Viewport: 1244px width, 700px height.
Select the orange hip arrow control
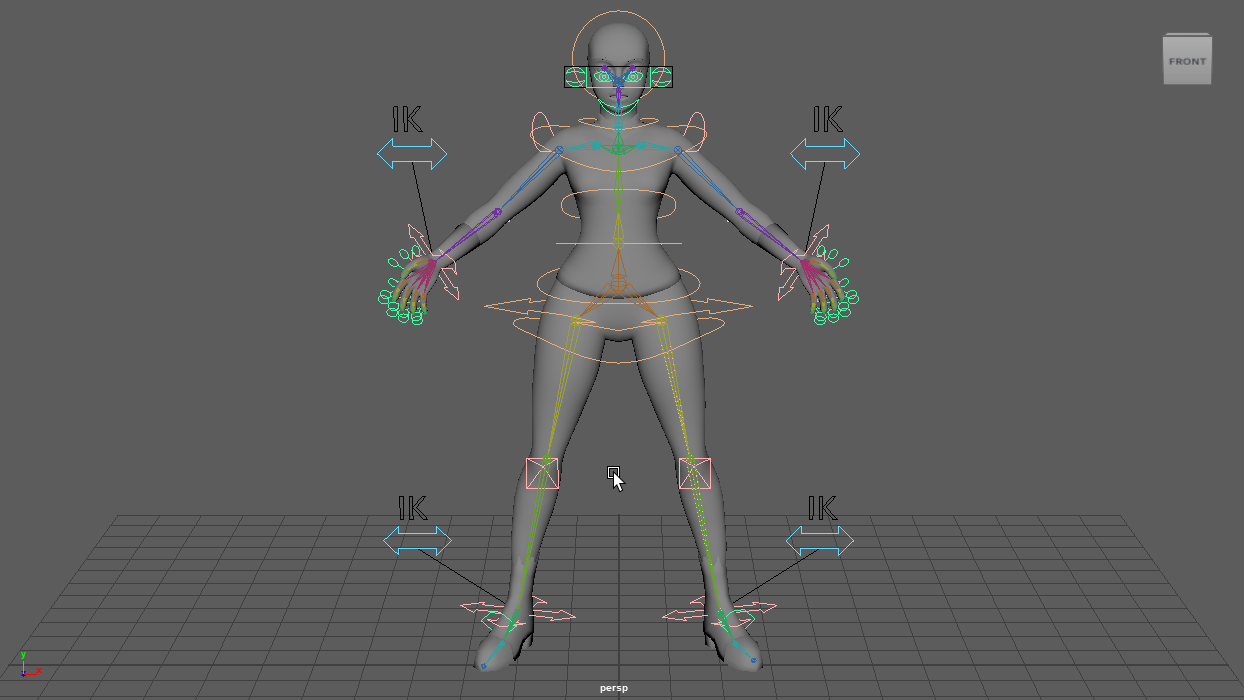pyautogui.click(x=510, y=304)
